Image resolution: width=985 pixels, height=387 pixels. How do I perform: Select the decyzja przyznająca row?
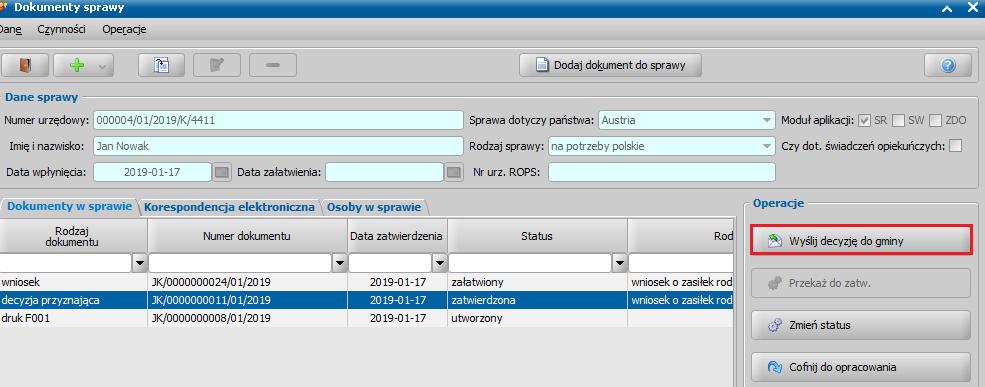(x=366, y=300)
